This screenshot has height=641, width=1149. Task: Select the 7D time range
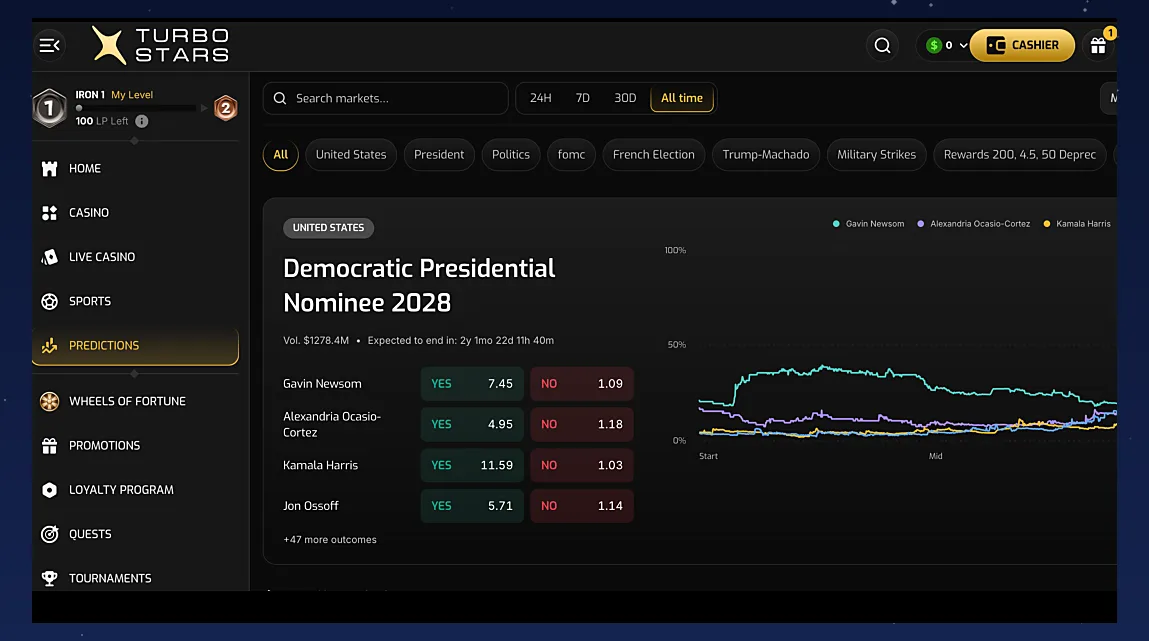pos(583,98)
